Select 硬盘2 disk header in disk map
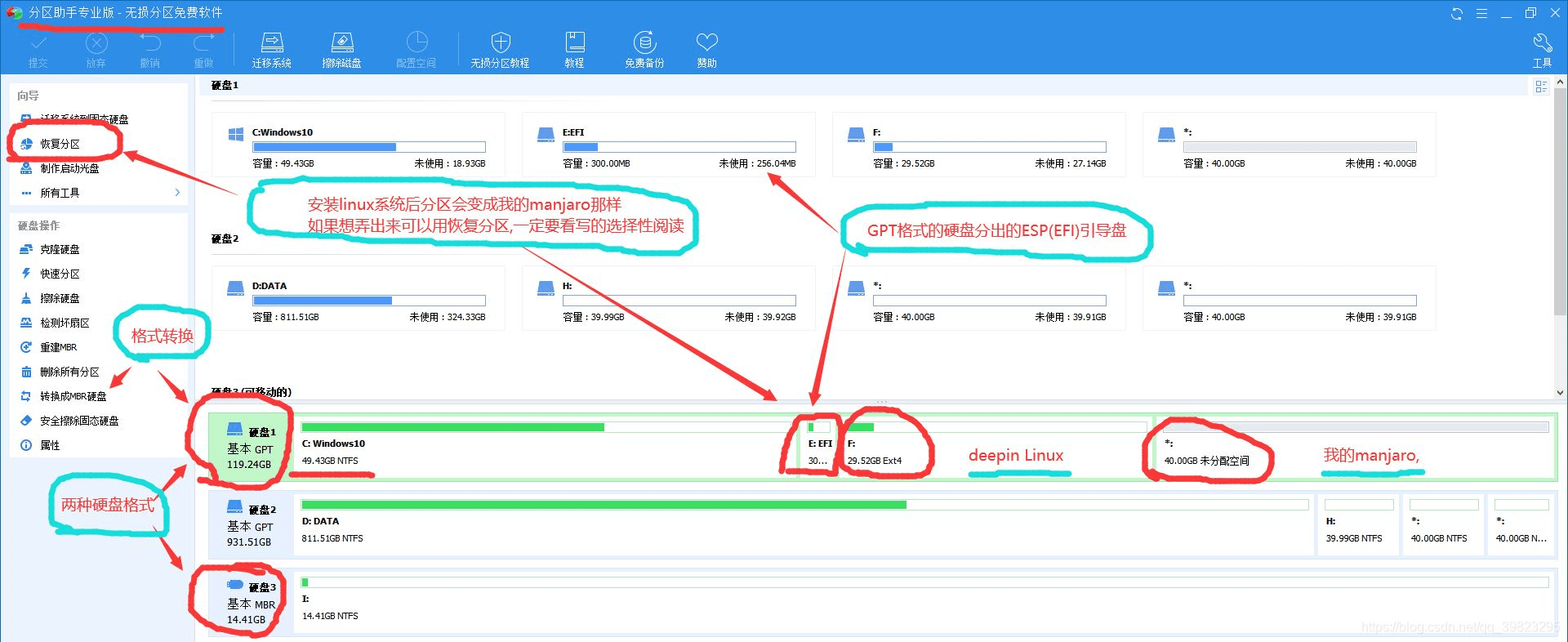1568x642 pixels. (249, 524)
